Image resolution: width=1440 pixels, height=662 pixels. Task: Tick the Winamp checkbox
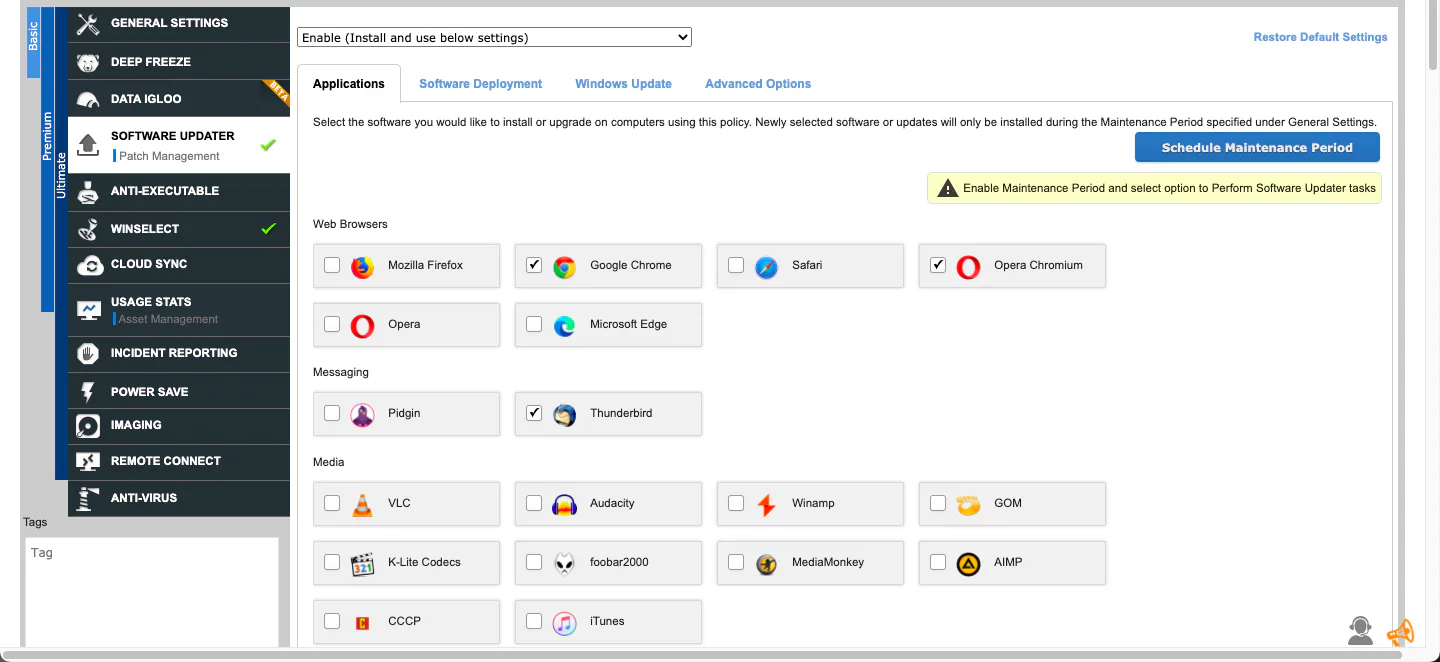(736, 503)
